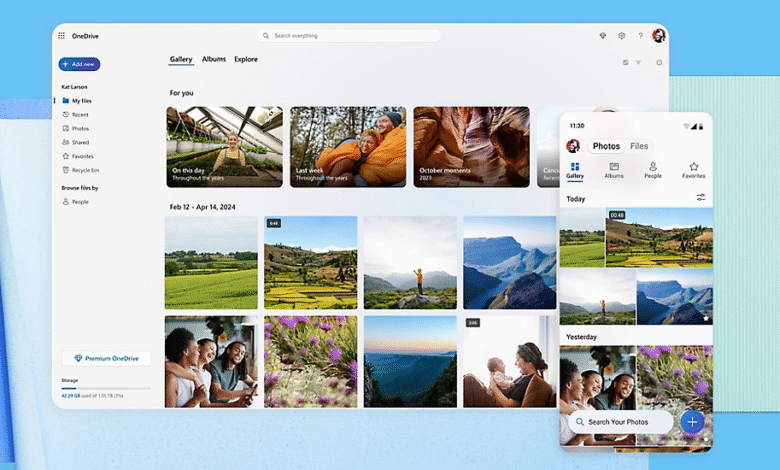Click the premium diamond icon in header
Viewport: 780px width, 470px height.
pyautogui.click(x=603, y=36)
